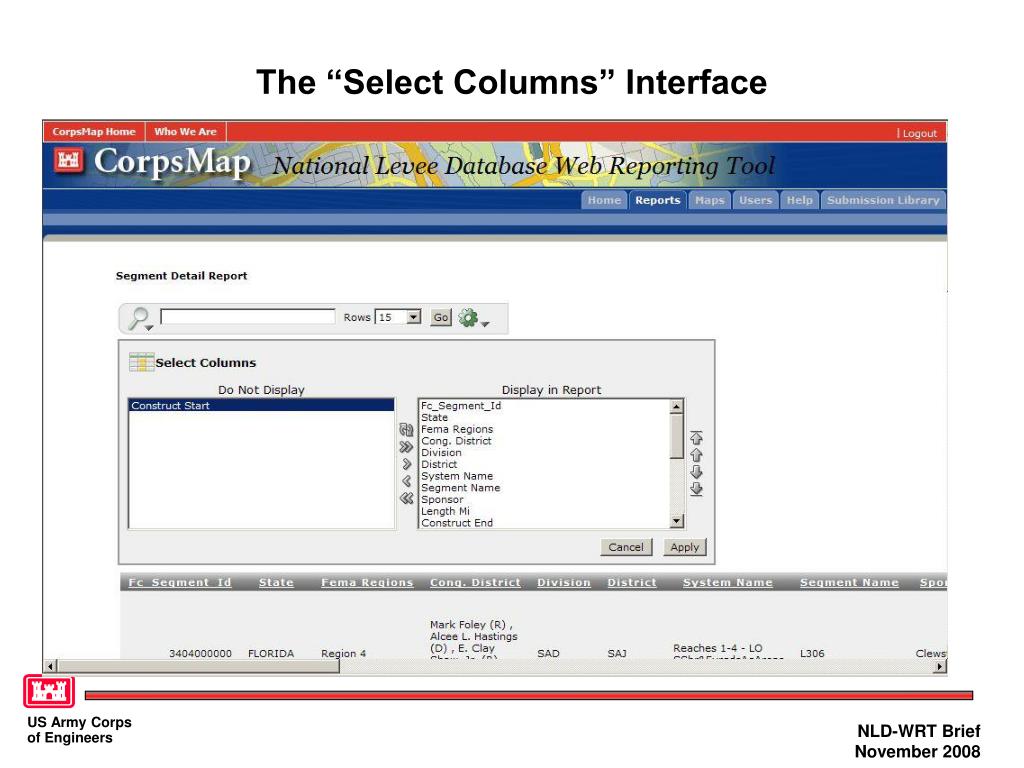
Task: Click the Logout link
Action: [920, 133]
